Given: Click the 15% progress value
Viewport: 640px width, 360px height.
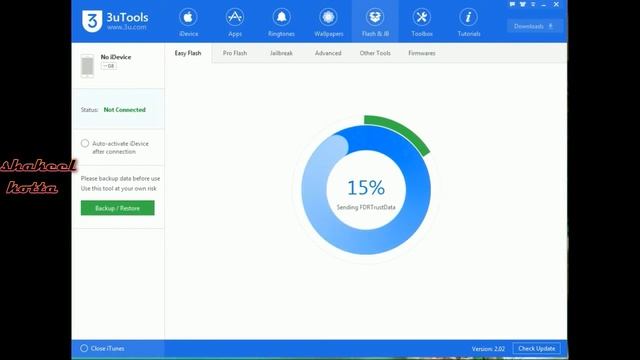Looking at the screenshot, I should click(x=366, y=188).
